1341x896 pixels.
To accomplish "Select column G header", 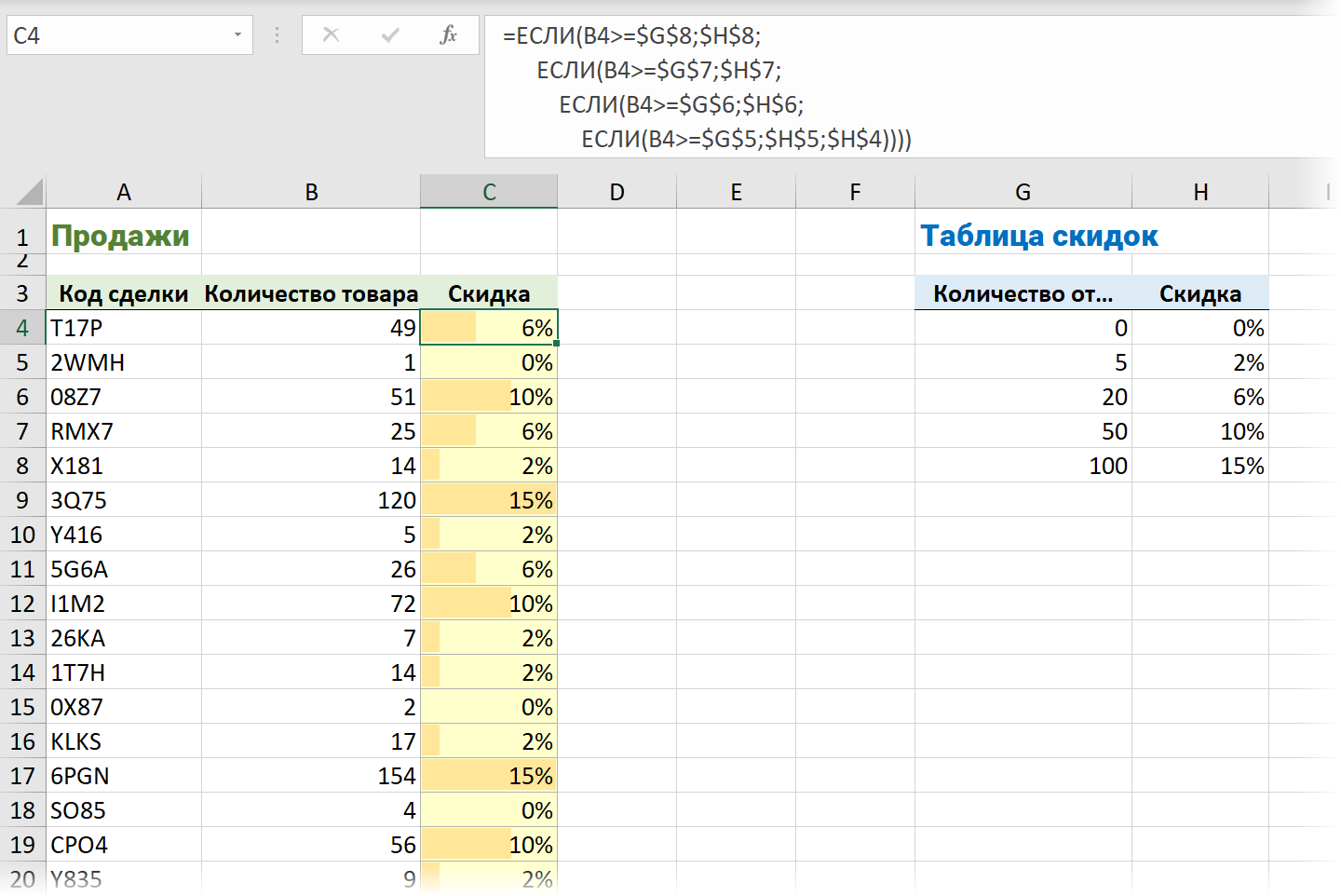I will (x=1023, y=192).
